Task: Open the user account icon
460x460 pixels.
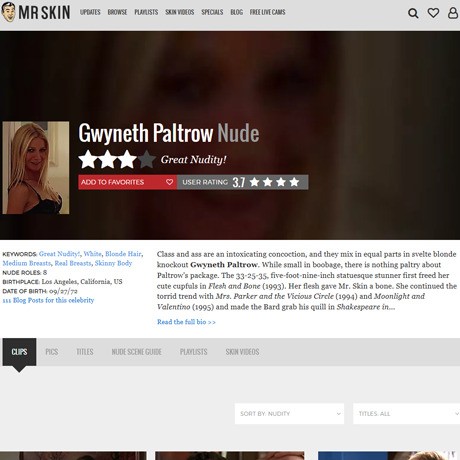Action: pos(453,13)
